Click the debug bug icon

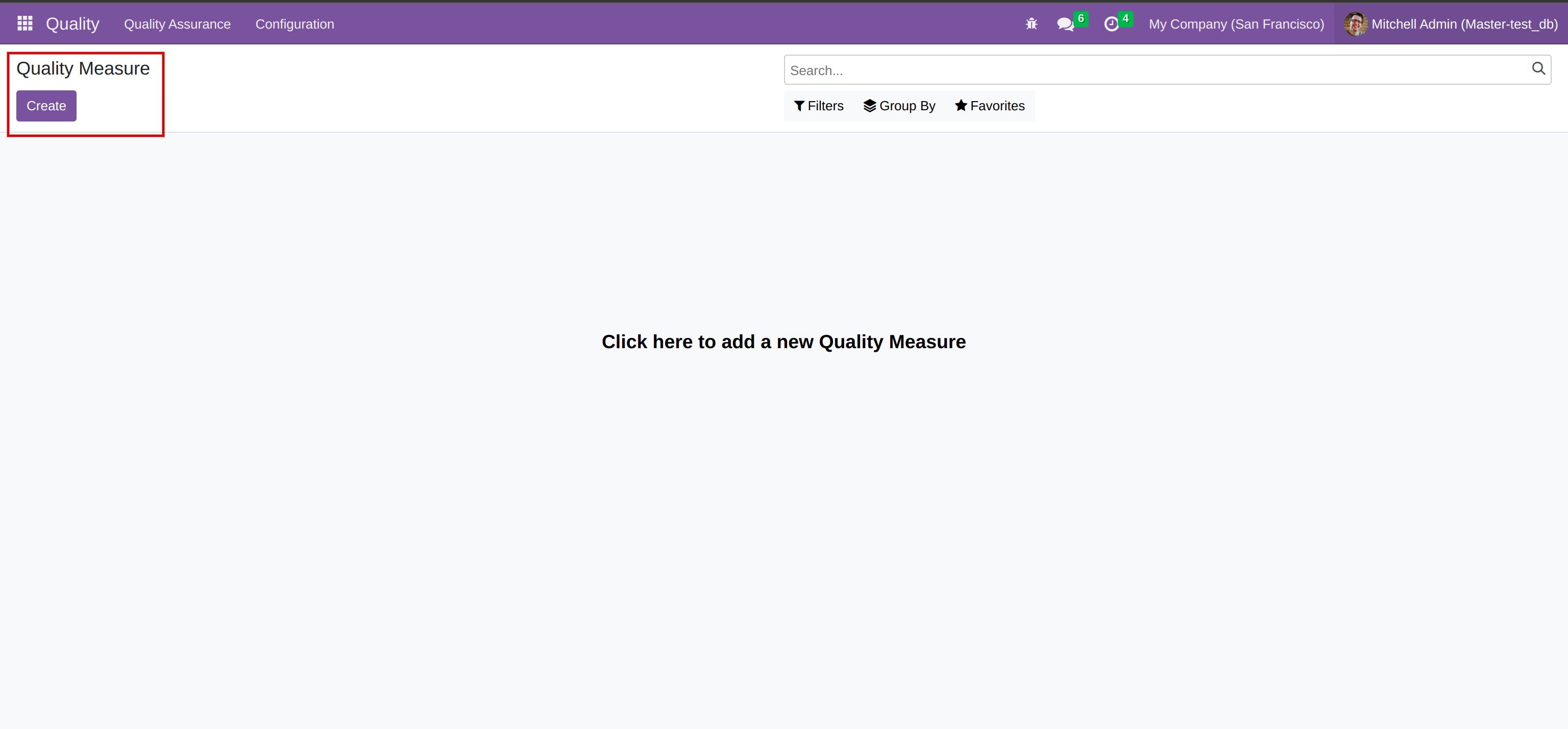click(1031, 25)
